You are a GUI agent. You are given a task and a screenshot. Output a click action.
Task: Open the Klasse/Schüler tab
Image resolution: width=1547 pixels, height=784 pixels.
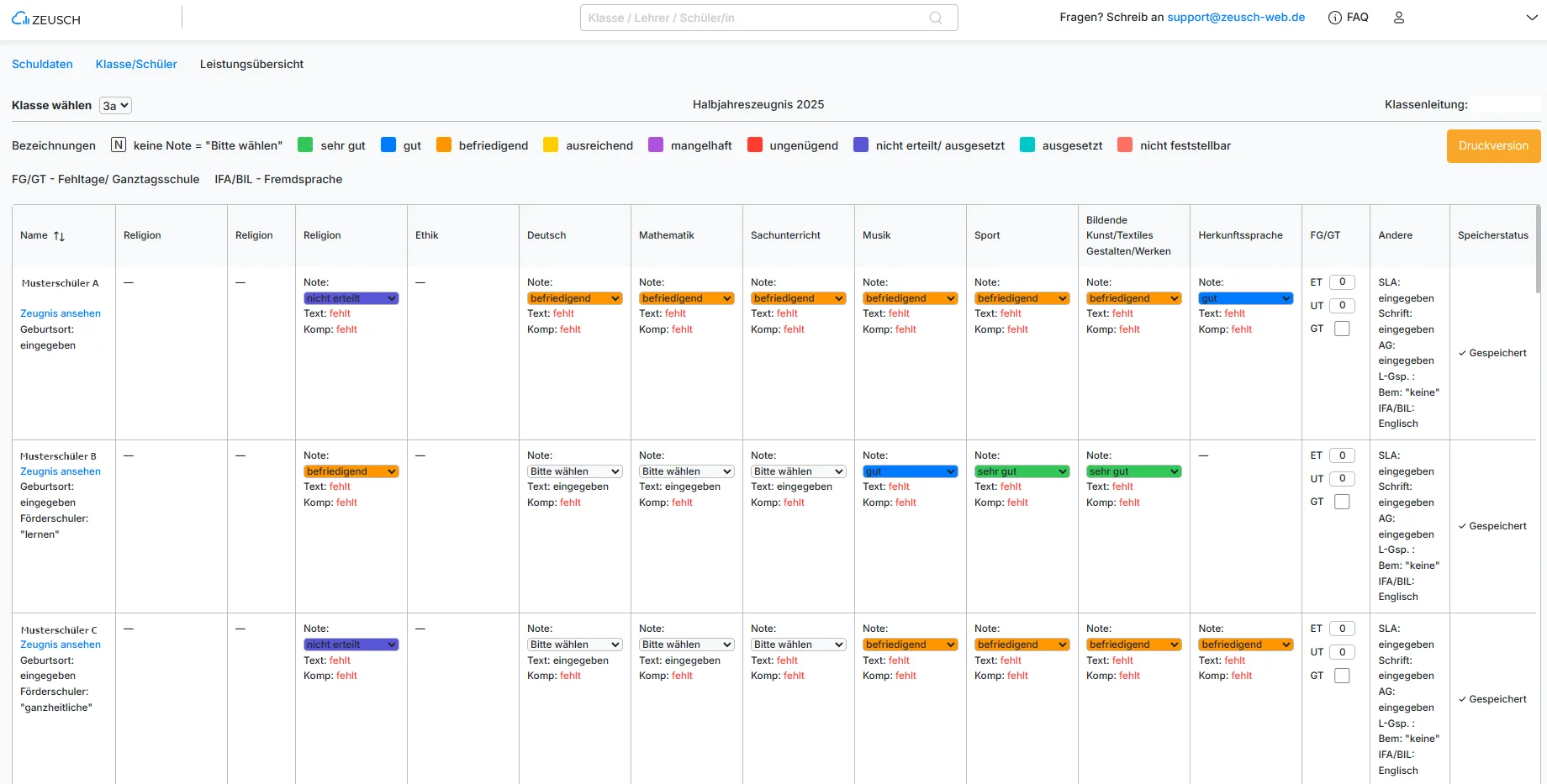pos(136,64)
